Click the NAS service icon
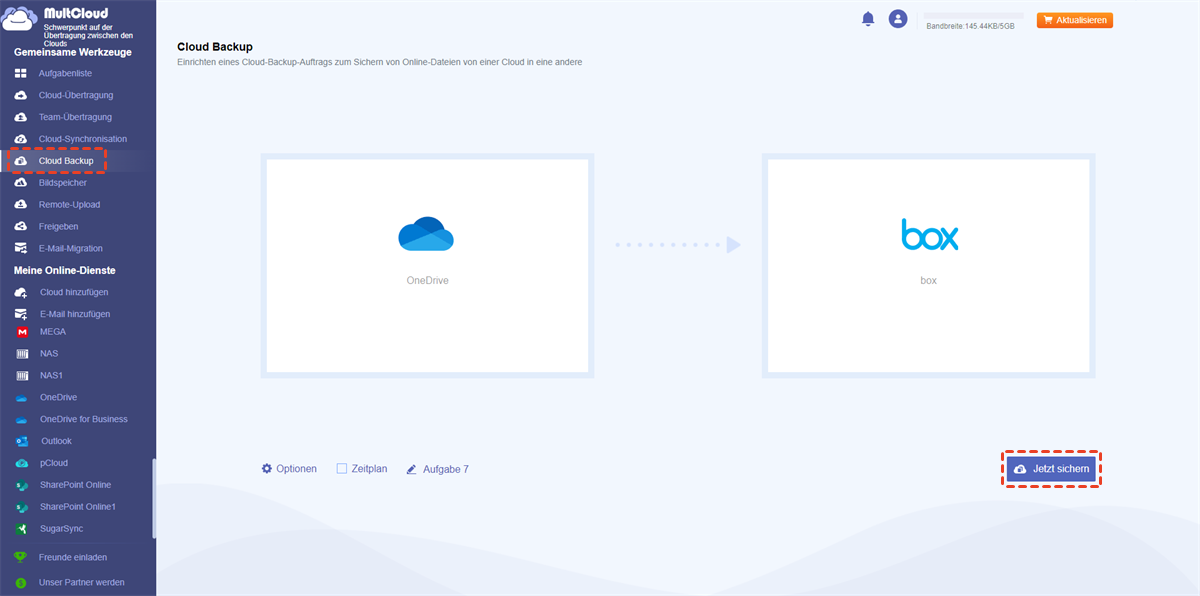The width and height of the screenshot is (1200, 596). (x=22, y=354)
